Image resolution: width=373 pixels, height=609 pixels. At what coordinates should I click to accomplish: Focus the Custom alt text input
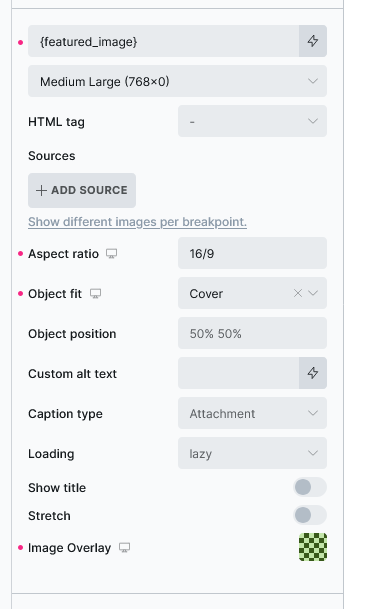(x=239, y=373)
